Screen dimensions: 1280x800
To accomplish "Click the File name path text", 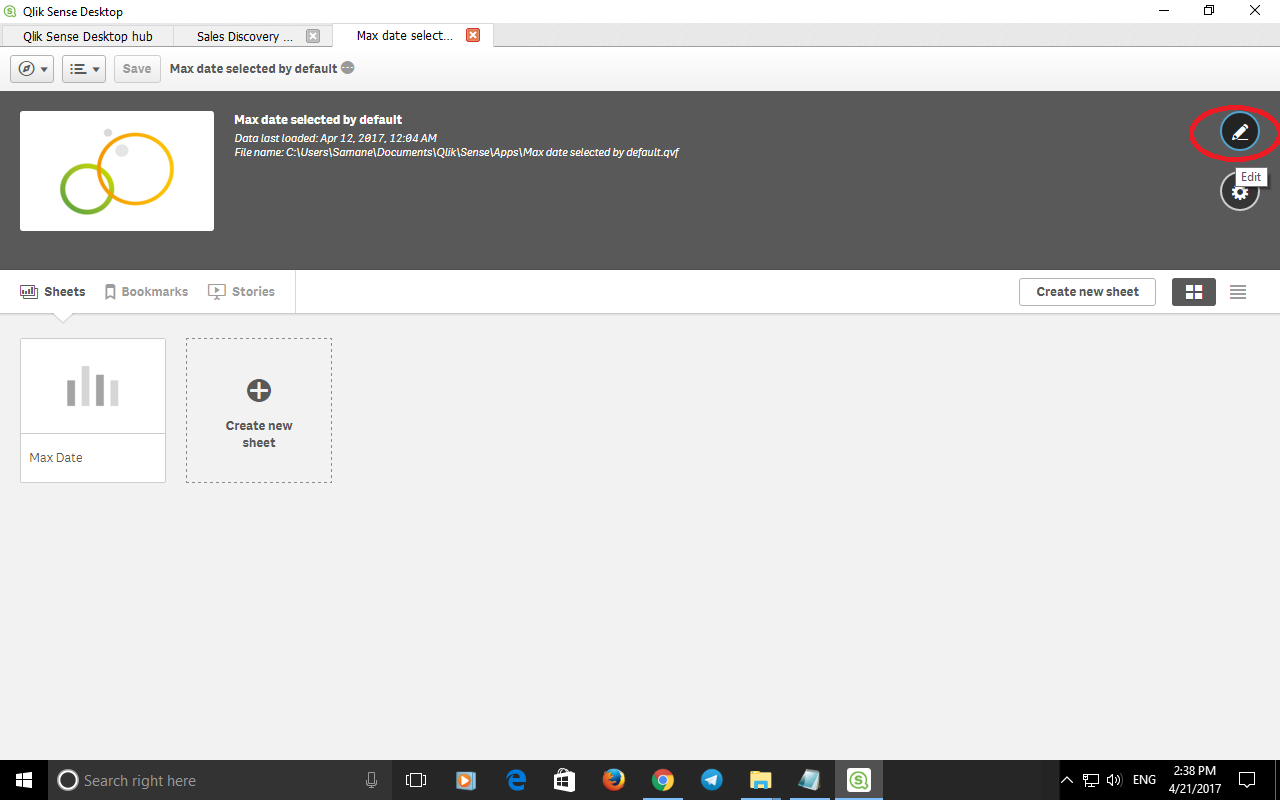I will 457,153.
